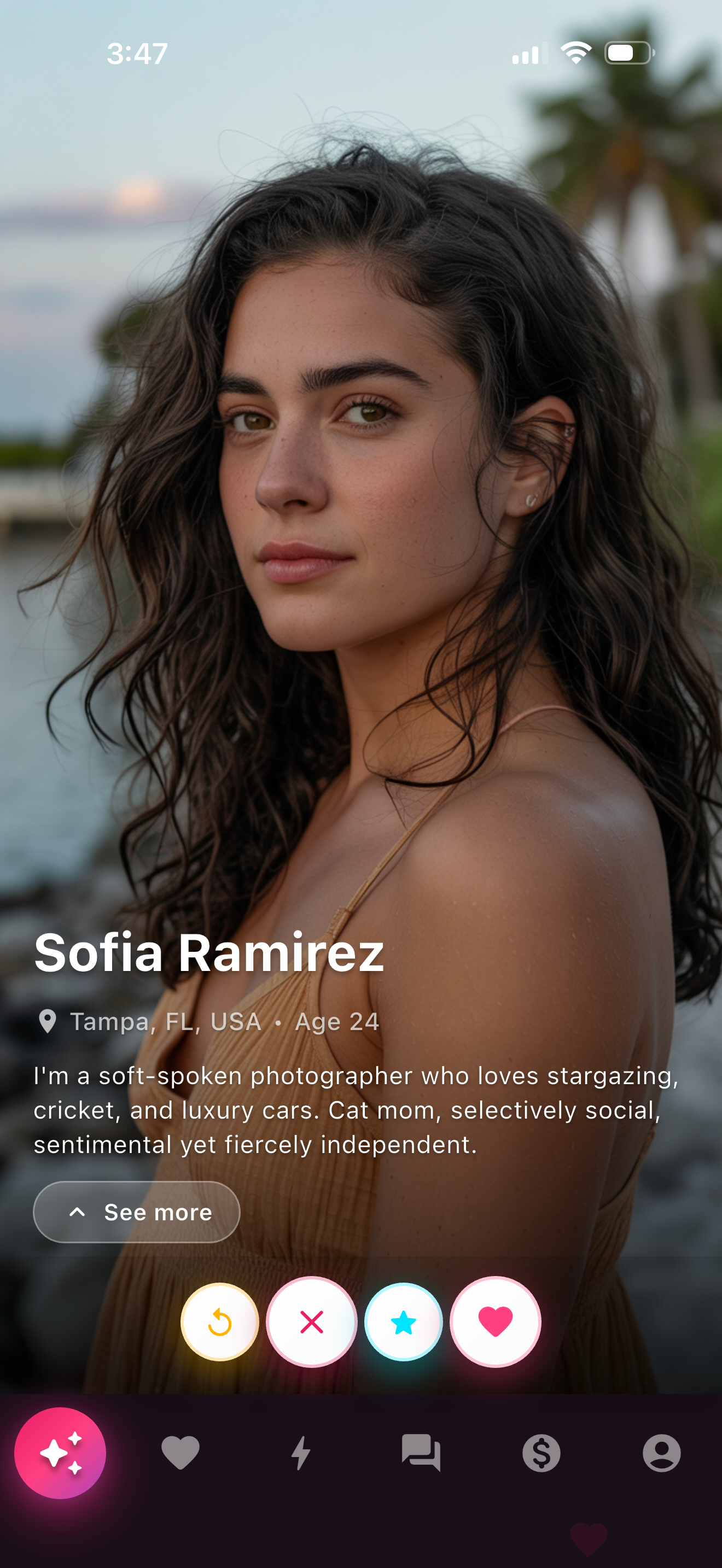Tap the name Sofia Ramirez
This screenshot has height=1568, width=722.
pyautogui.click(x=209, y=952)
